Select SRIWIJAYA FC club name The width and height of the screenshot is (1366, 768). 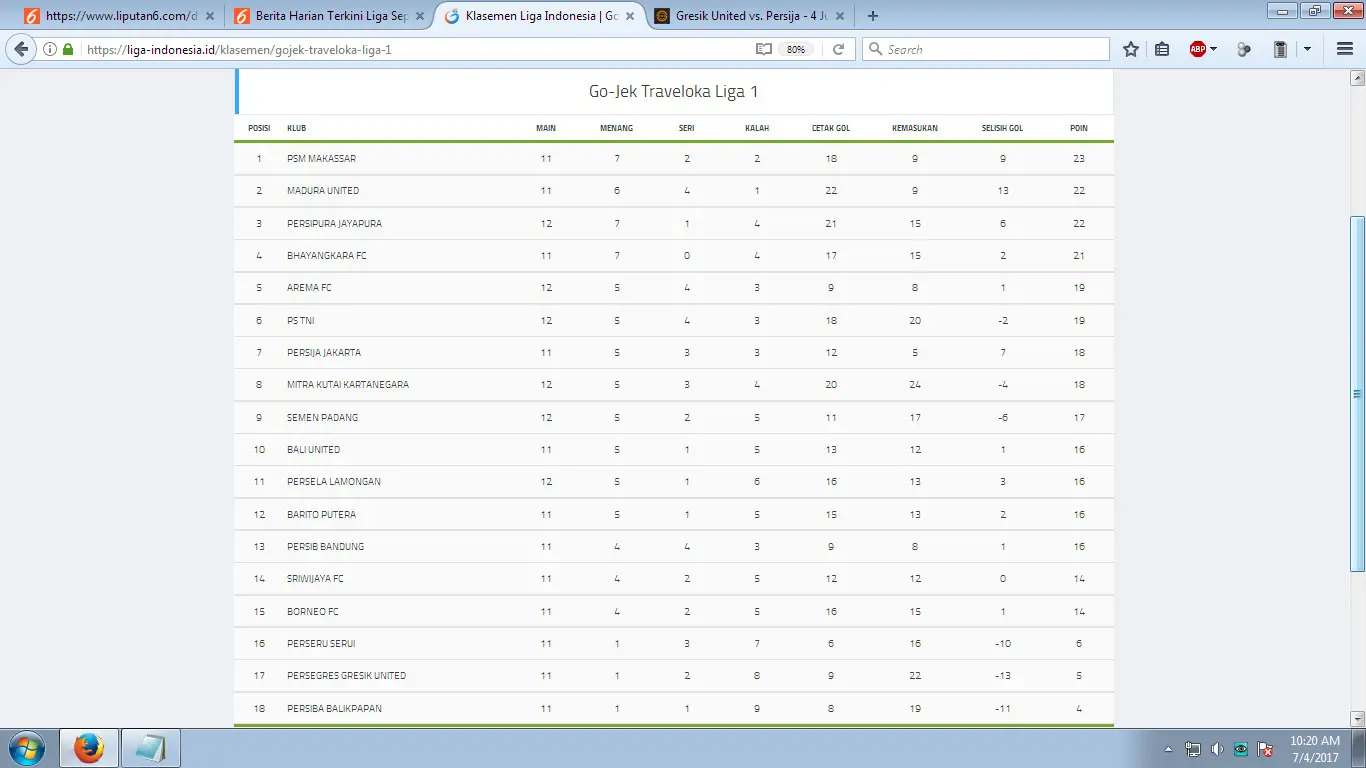(315, 578)
